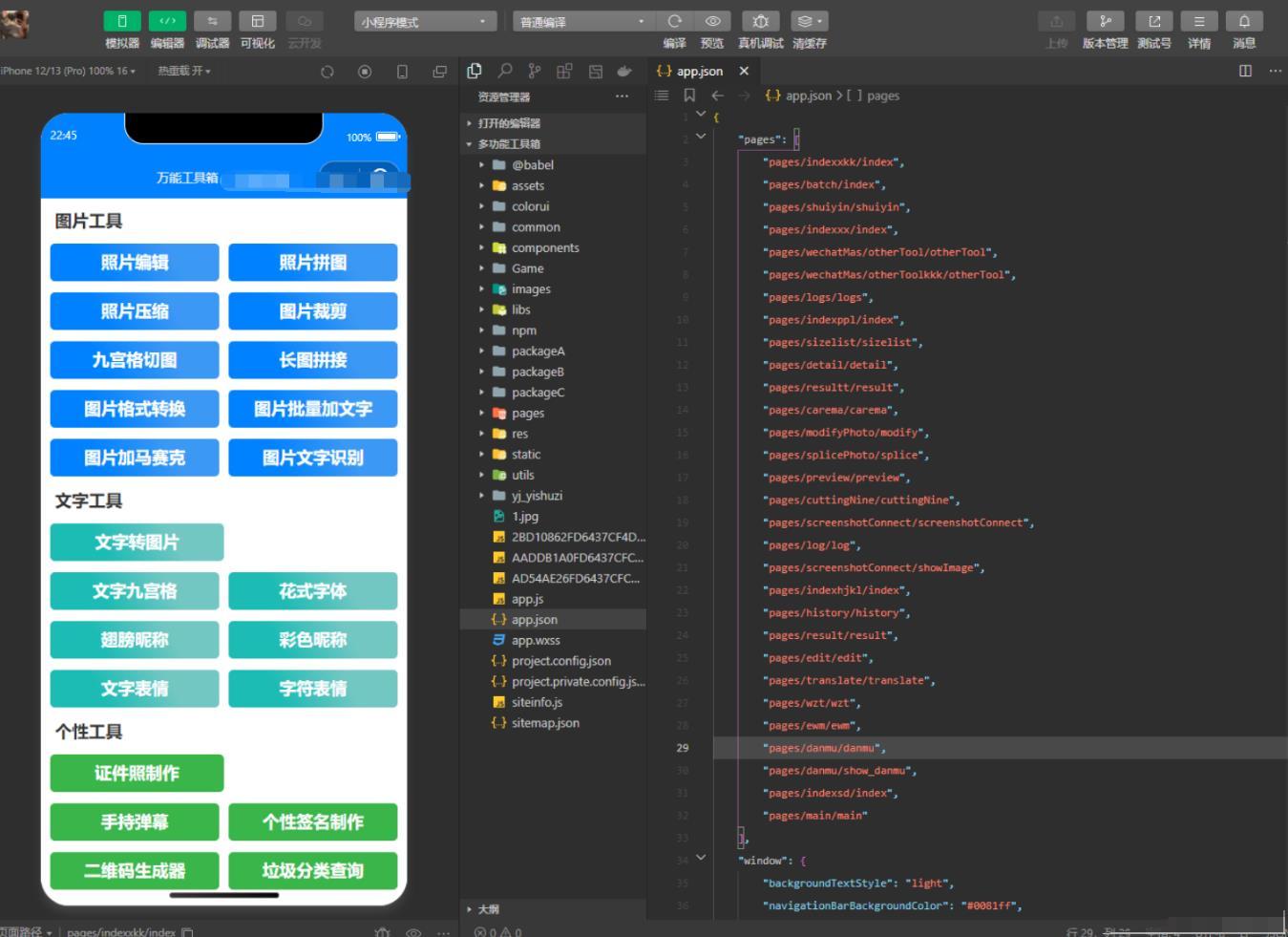Viewport: 1288px width, 937px height.
Task: Open search in editor sidebar
Action: point(504,71)
